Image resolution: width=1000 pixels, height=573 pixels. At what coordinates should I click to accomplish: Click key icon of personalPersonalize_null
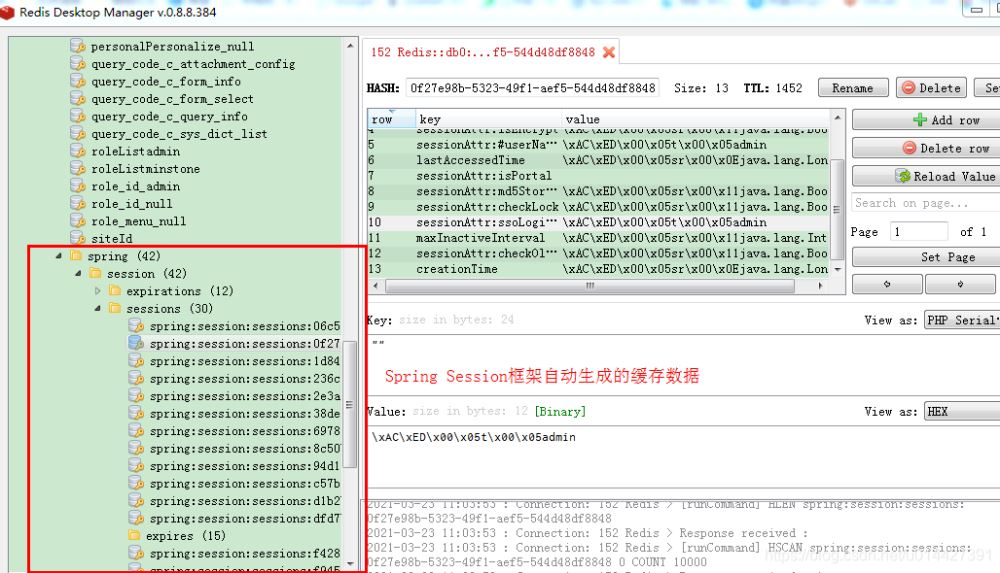coord(78,46)
